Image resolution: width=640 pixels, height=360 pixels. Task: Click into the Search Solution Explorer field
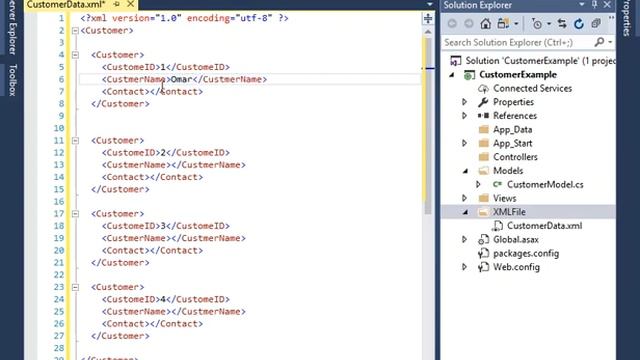pos(517,42)
